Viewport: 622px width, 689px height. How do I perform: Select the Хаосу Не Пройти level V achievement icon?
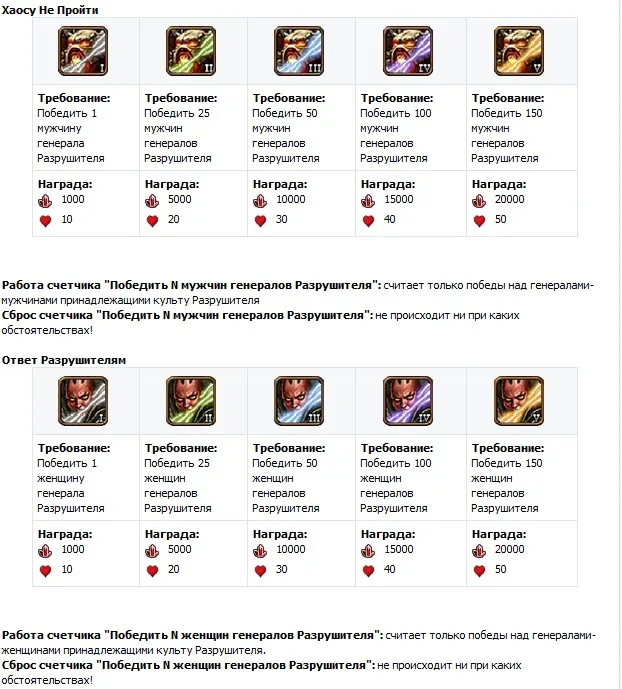(x=518, y=51)
